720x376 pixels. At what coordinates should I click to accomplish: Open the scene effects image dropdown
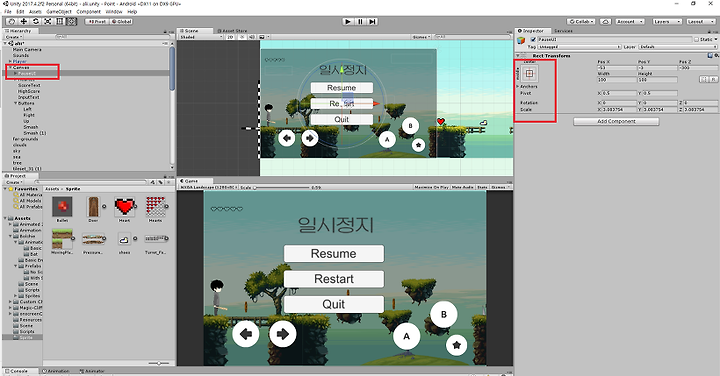tap(264, 37)
